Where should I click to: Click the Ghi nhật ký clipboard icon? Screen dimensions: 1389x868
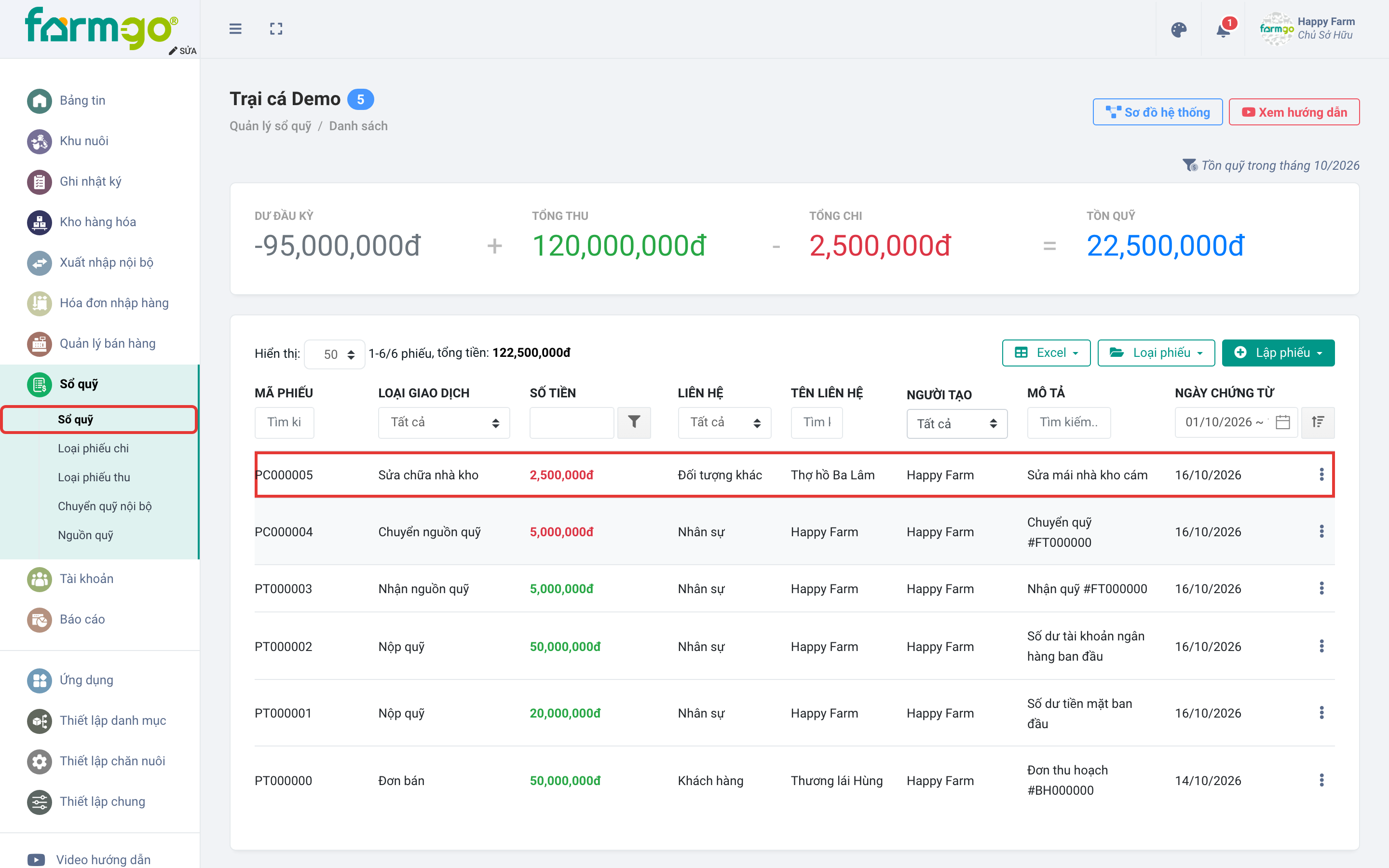click(39, 182)
